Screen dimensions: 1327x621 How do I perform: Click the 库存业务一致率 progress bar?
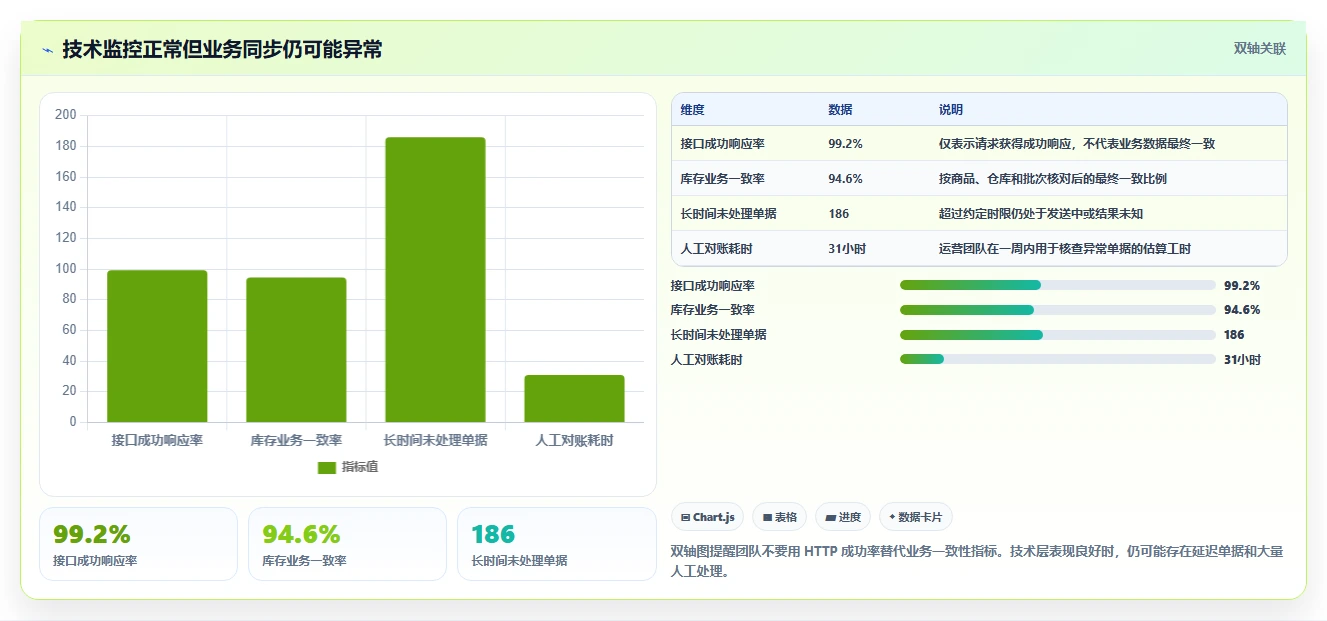(x=1057, y=310)
